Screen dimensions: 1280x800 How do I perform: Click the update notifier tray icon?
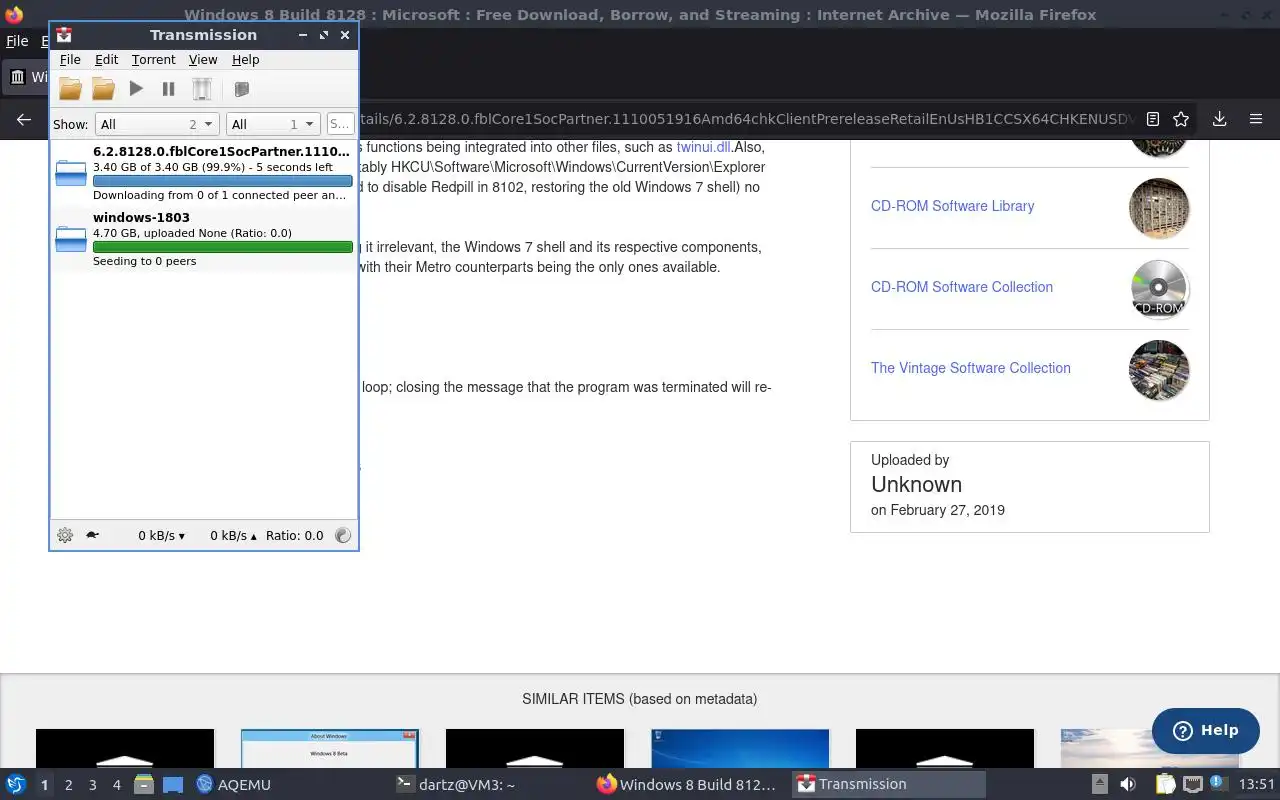(1219, 784)
